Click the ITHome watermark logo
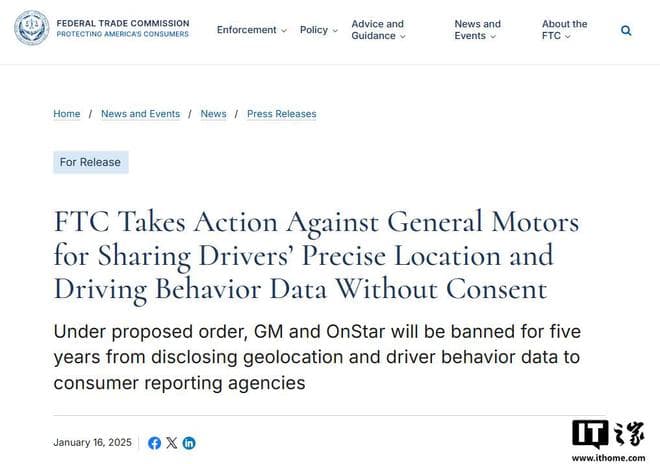The height and width of the screenshot is (464, 660). coord(607,440)
